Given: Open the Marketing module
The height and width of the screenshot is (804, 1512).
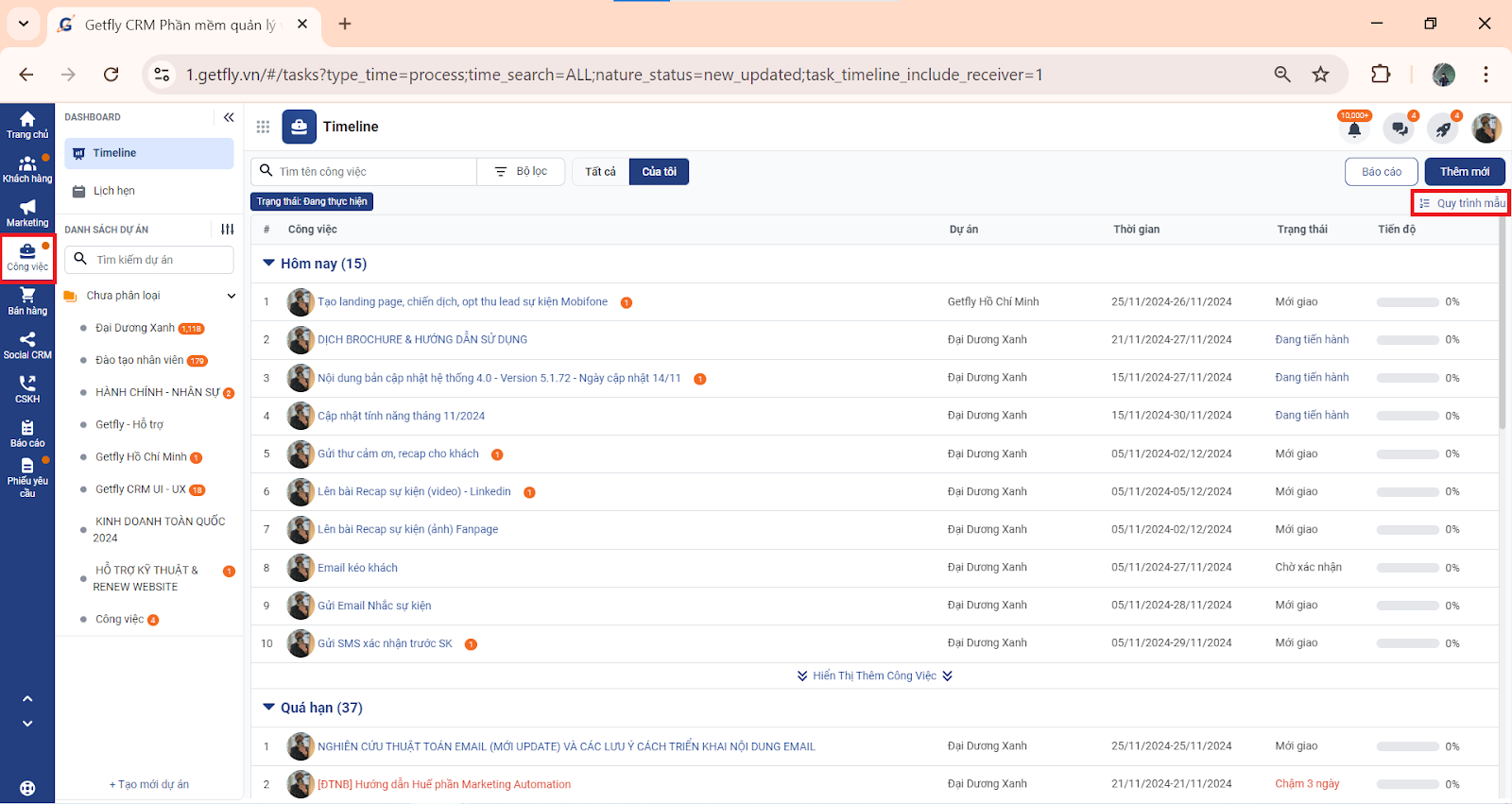Looking at the screenshot, I should tap(27, 214).
